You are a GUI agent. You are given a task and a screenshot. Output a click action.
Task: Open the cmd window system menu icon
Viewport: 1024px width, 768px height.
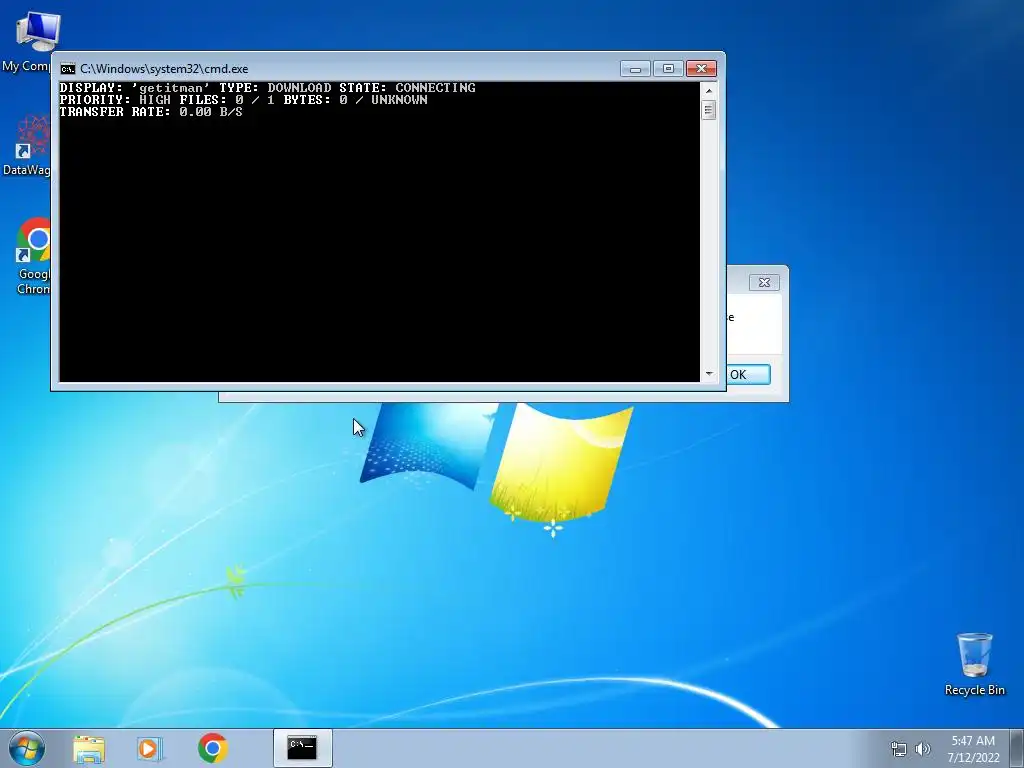pos(67,69)
